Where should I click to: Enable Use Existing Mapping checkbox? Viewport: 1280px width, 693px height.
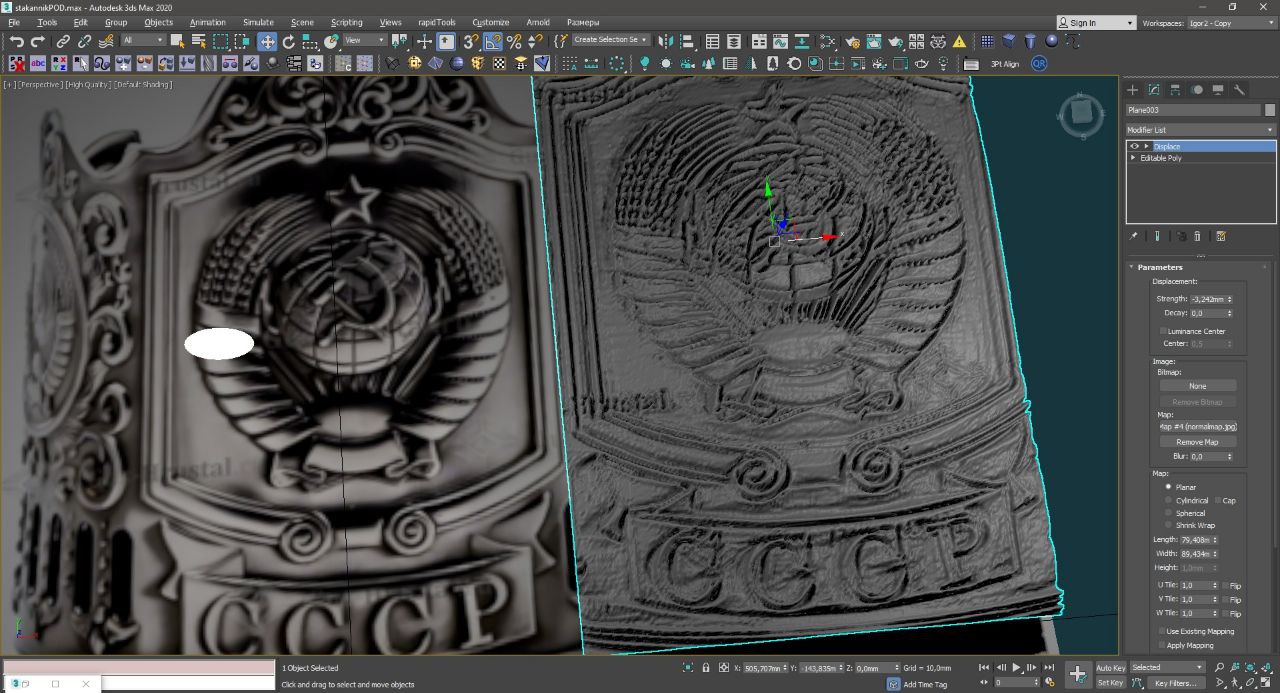[1163, 631]
